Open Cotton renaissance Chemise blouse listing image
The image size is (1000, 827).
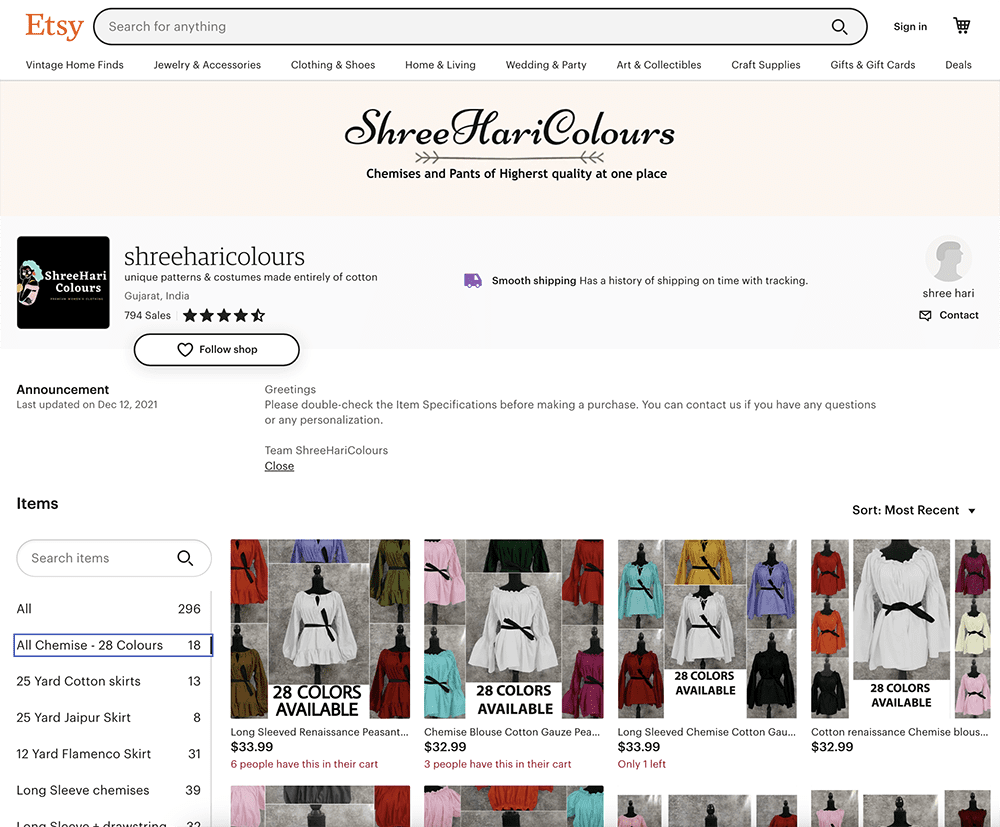(x=901, y=629)
